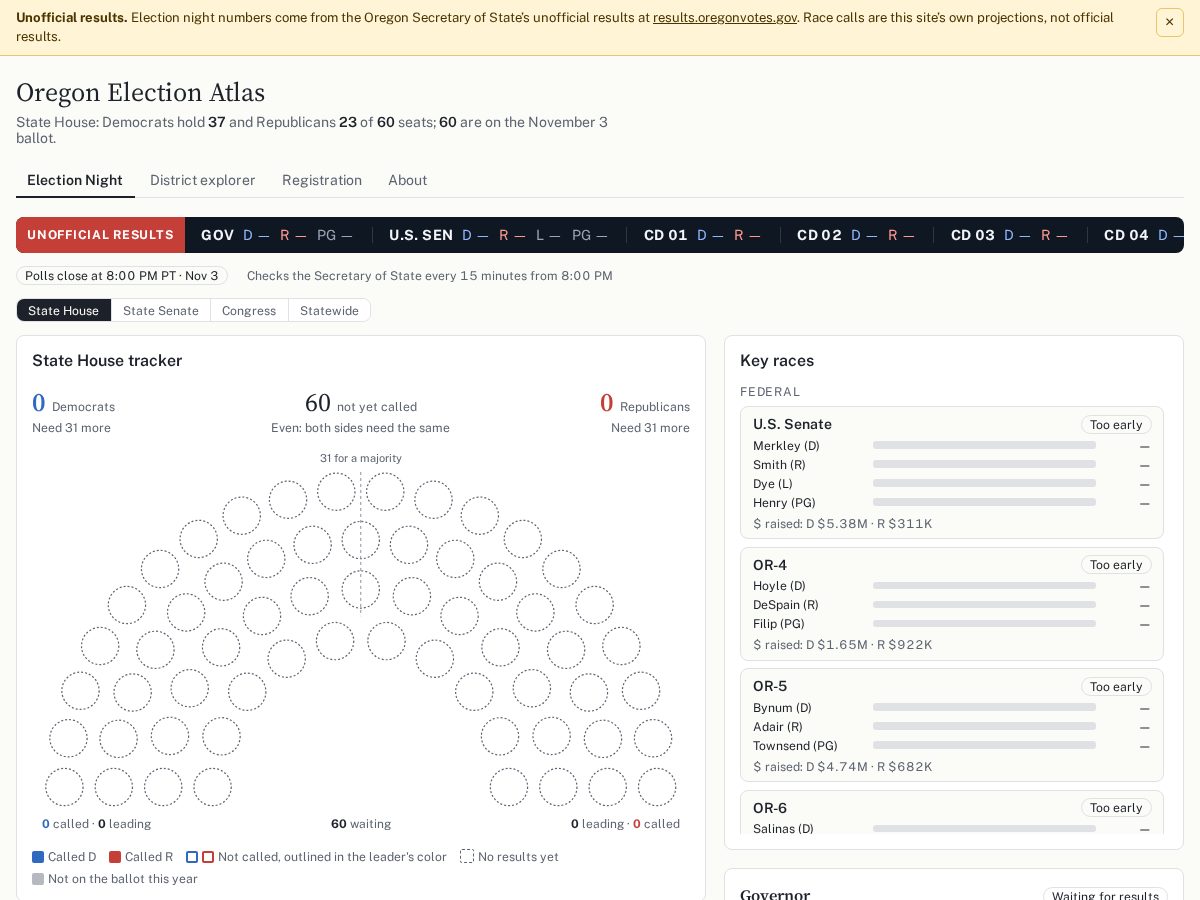
Task: Select candidate Henry (PG)
Action: point(784,503)
